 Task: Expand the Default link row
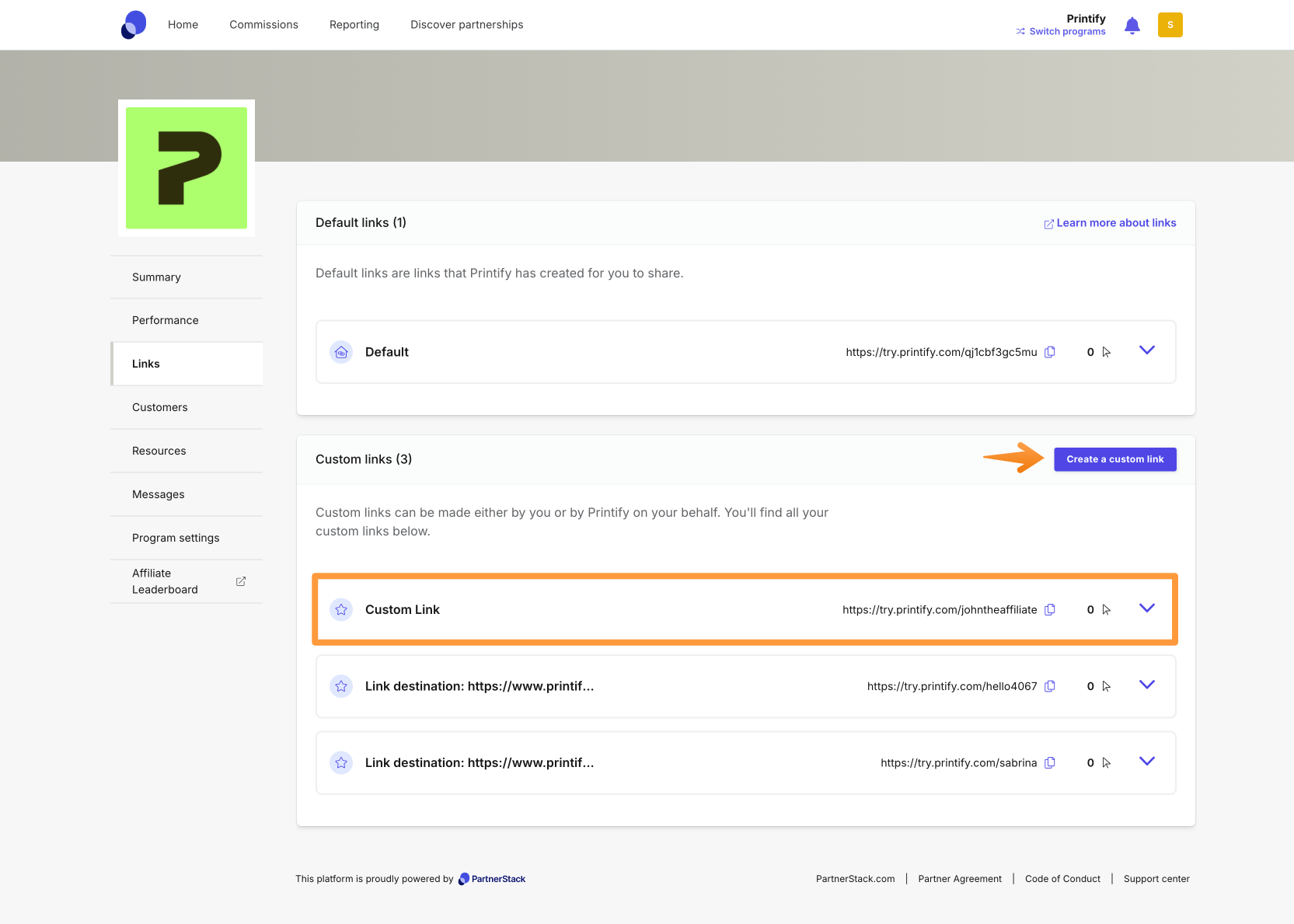[1147, 350]
